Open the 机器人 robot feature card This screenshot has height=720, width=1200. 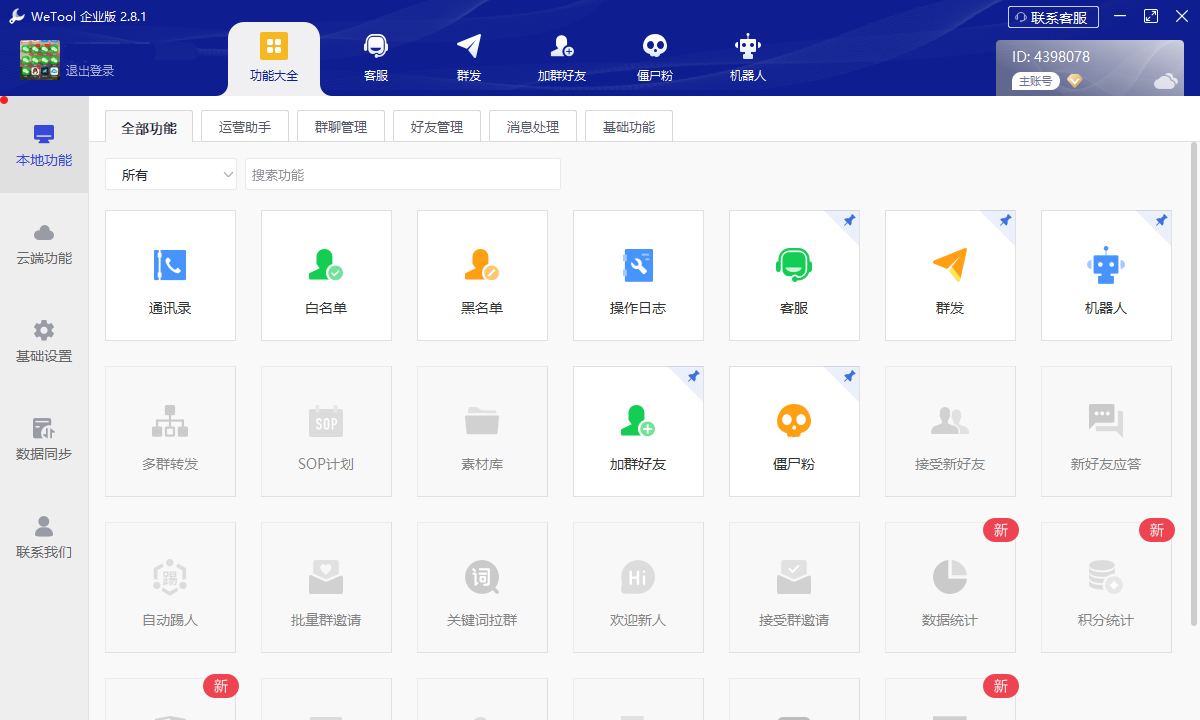click(1106, 275)
